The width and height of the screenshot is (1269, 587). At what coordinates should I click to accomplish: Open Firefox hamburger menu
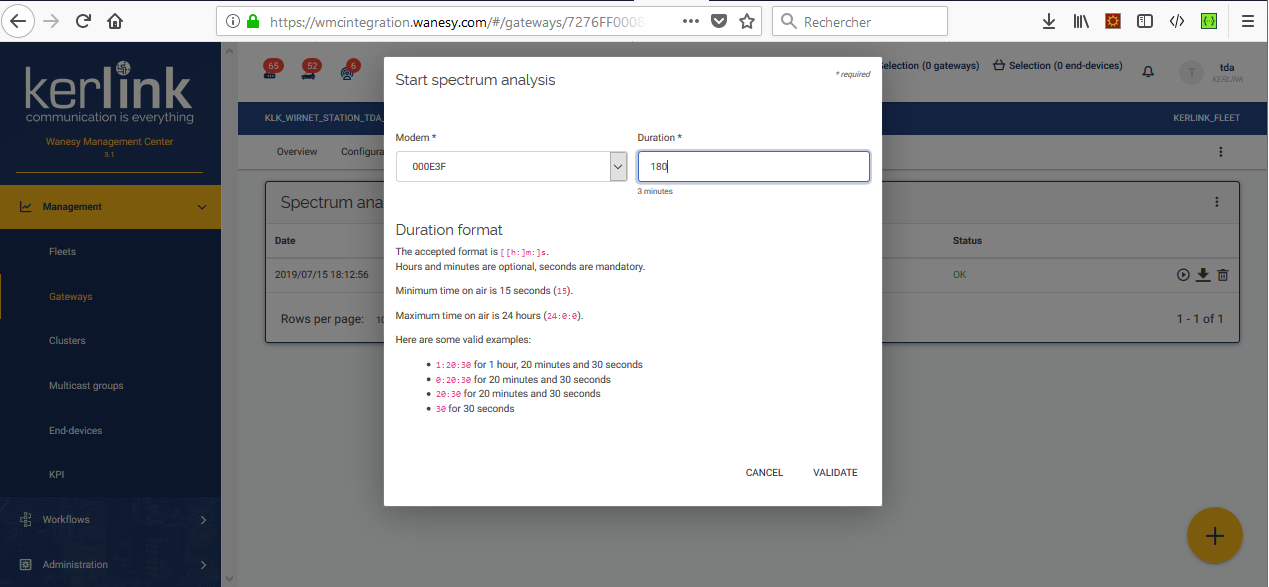(x=1247, y=21)
